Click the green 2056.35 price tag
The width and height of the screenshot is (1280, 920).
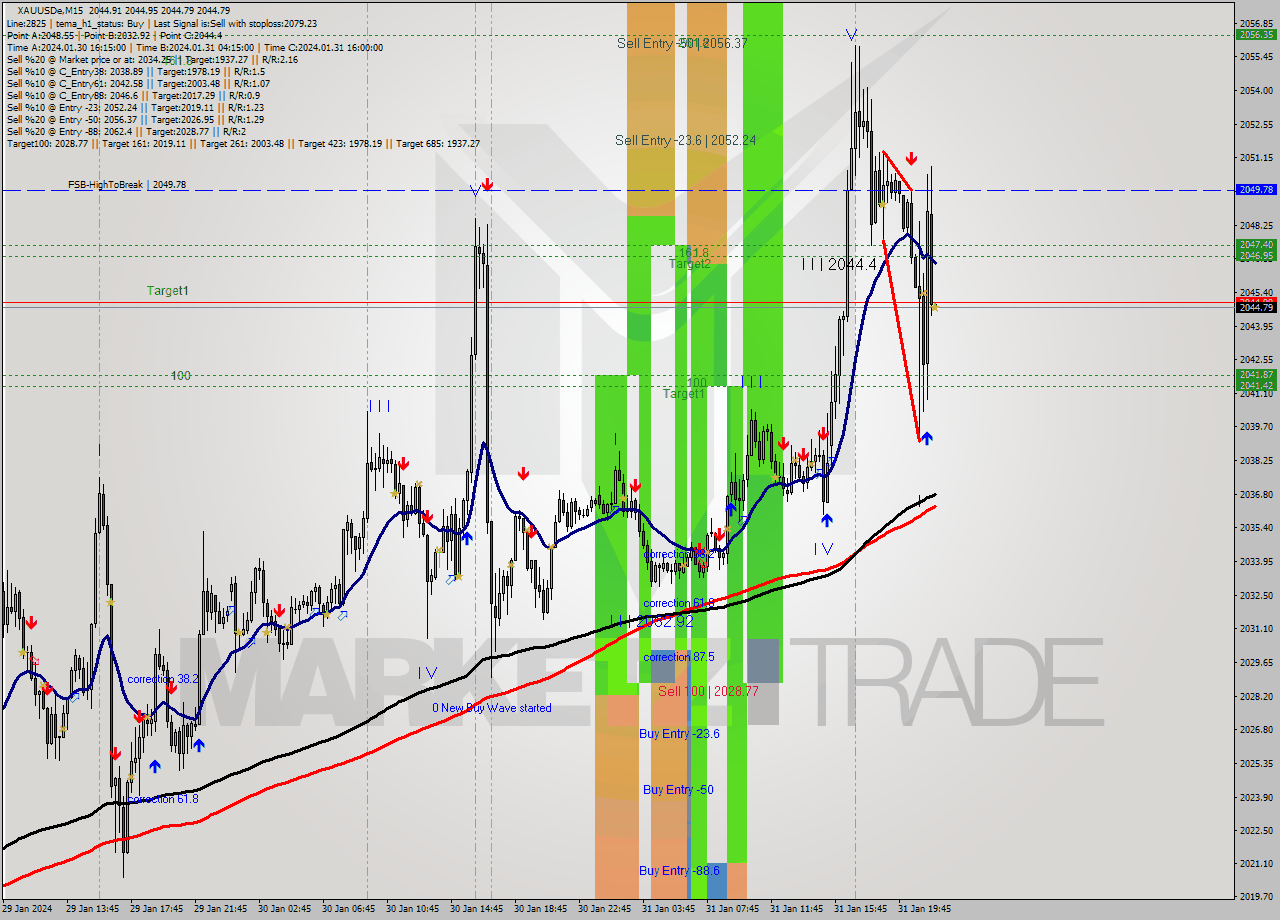pos(1256,34)
